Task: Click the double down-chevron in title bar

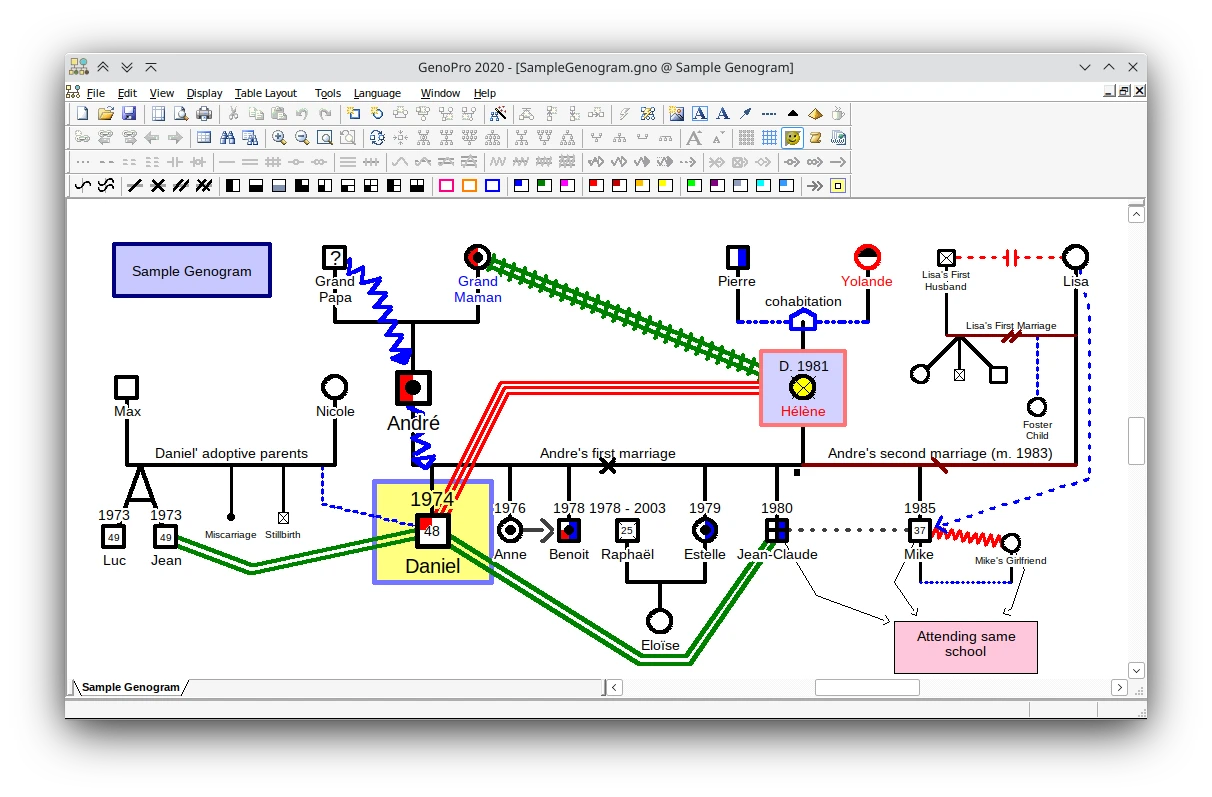Action: pyautogui.click(x=127, y=67)
